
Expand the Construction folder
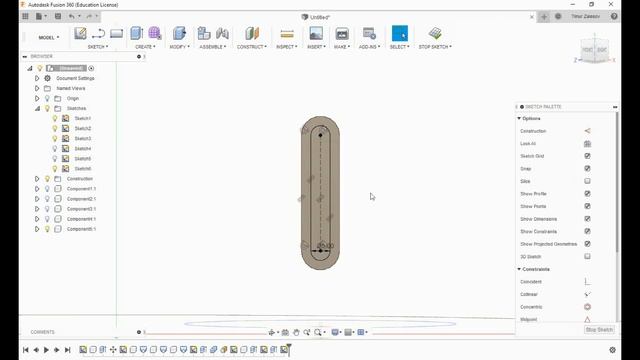click(x=37, y=179)
